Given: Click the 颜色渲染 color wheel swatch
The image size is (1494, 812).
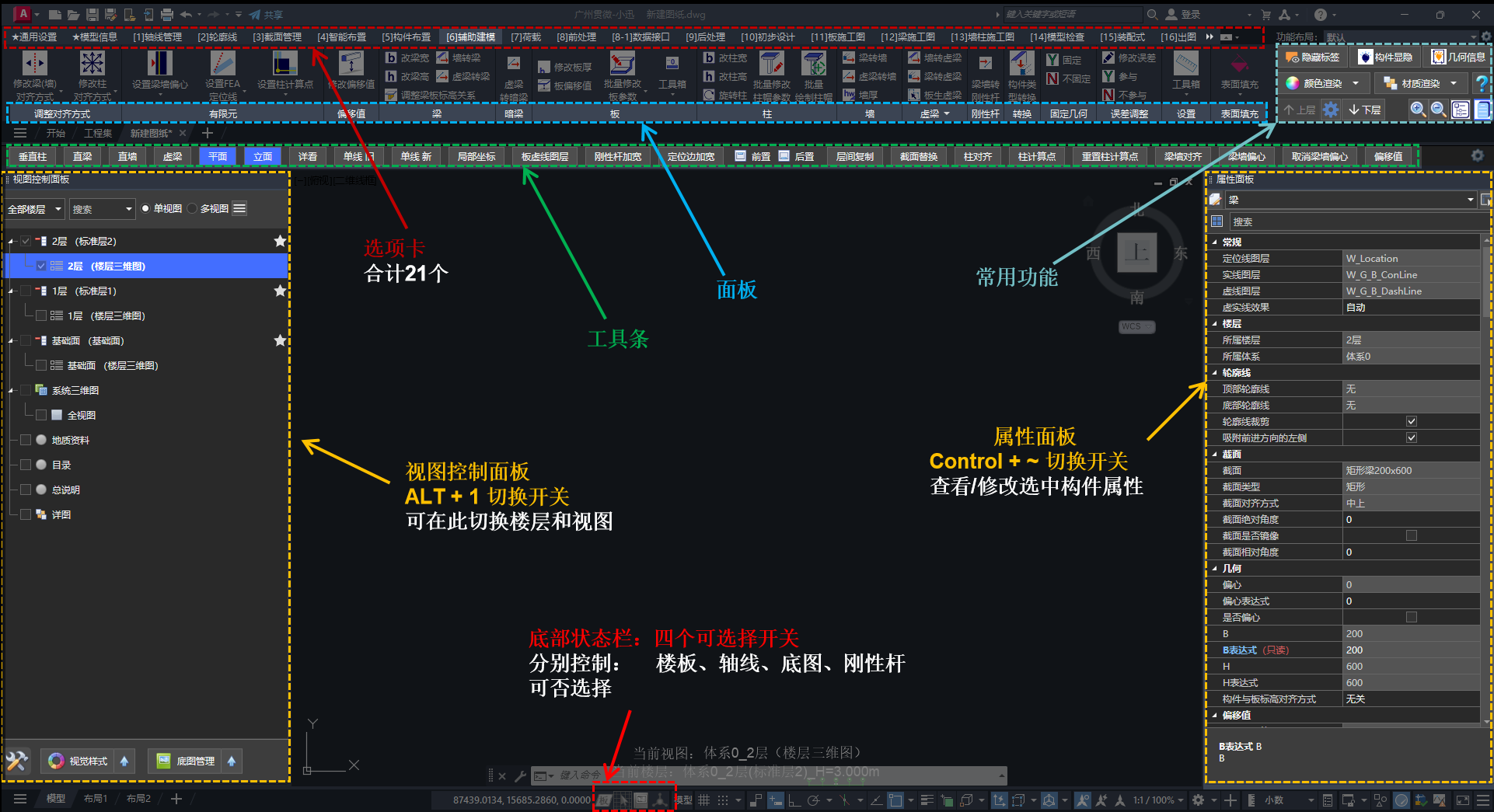Looking at the screenshot, I should coord(1292,83).
